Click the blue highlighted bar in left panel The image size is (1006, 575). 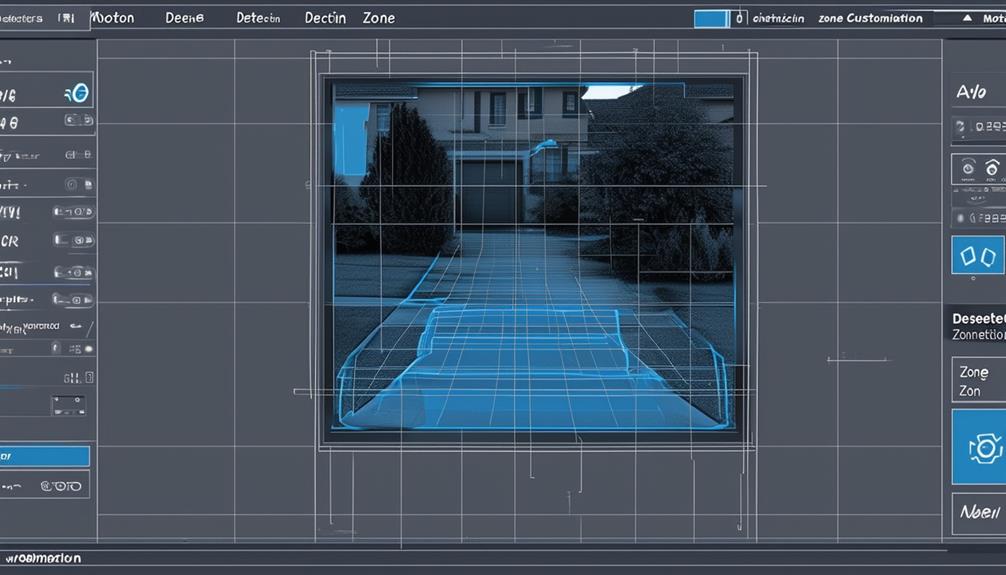coord(44,456)
